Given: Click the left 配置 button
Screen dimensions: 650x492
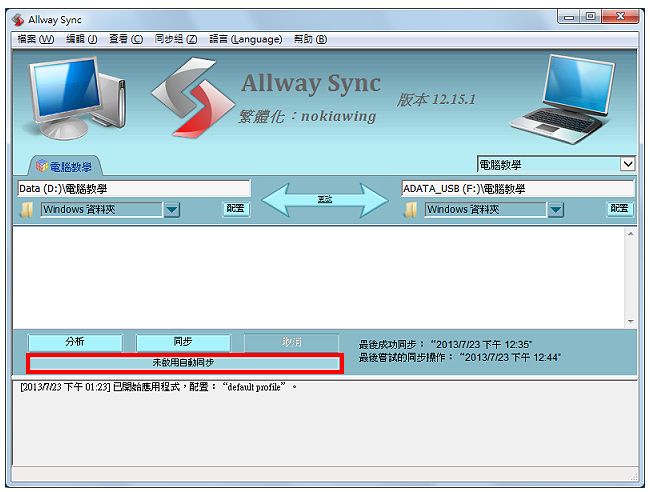Looking at the screenshot, I should 236,208.
